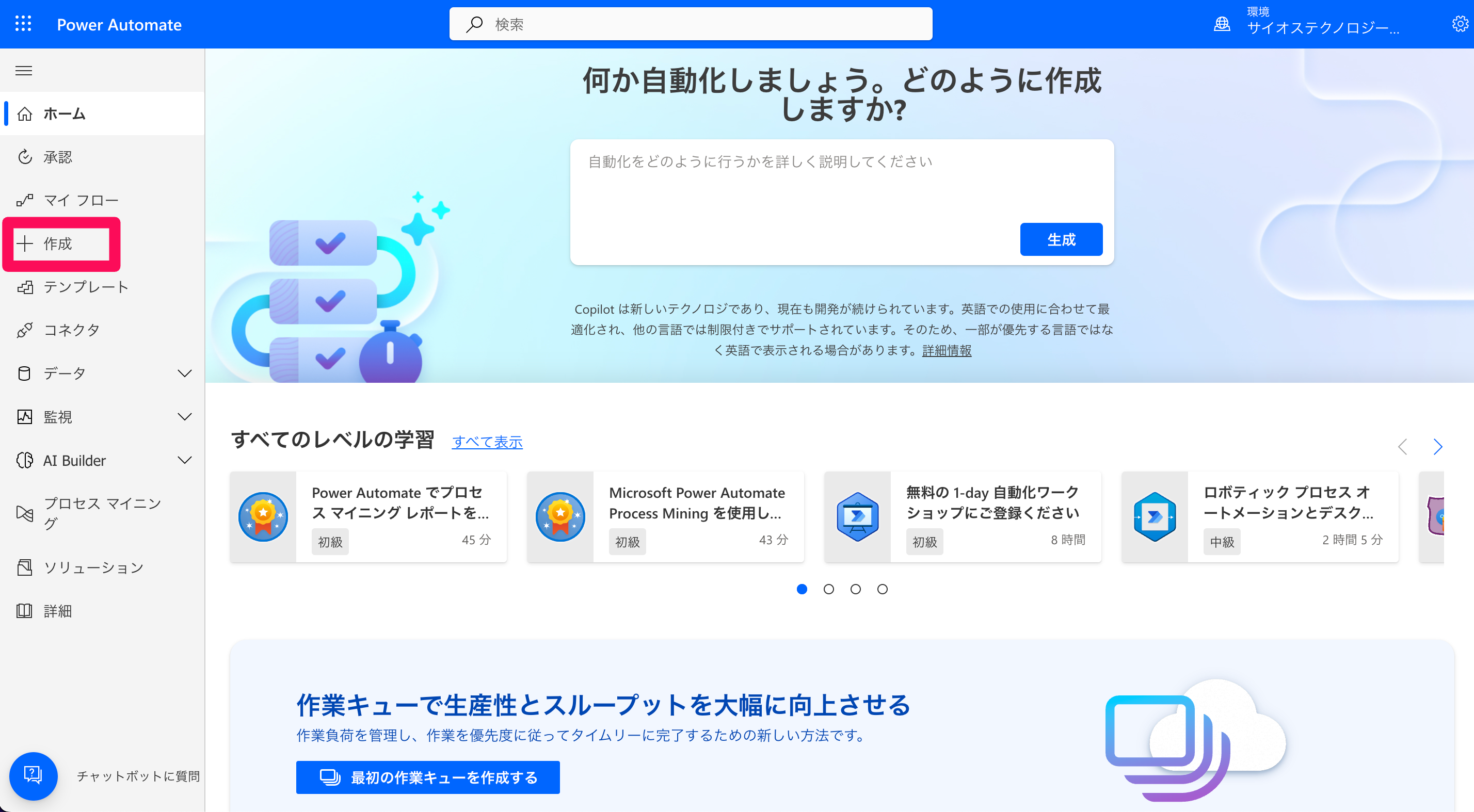Click the 中級 level tag

point(1222,542)
